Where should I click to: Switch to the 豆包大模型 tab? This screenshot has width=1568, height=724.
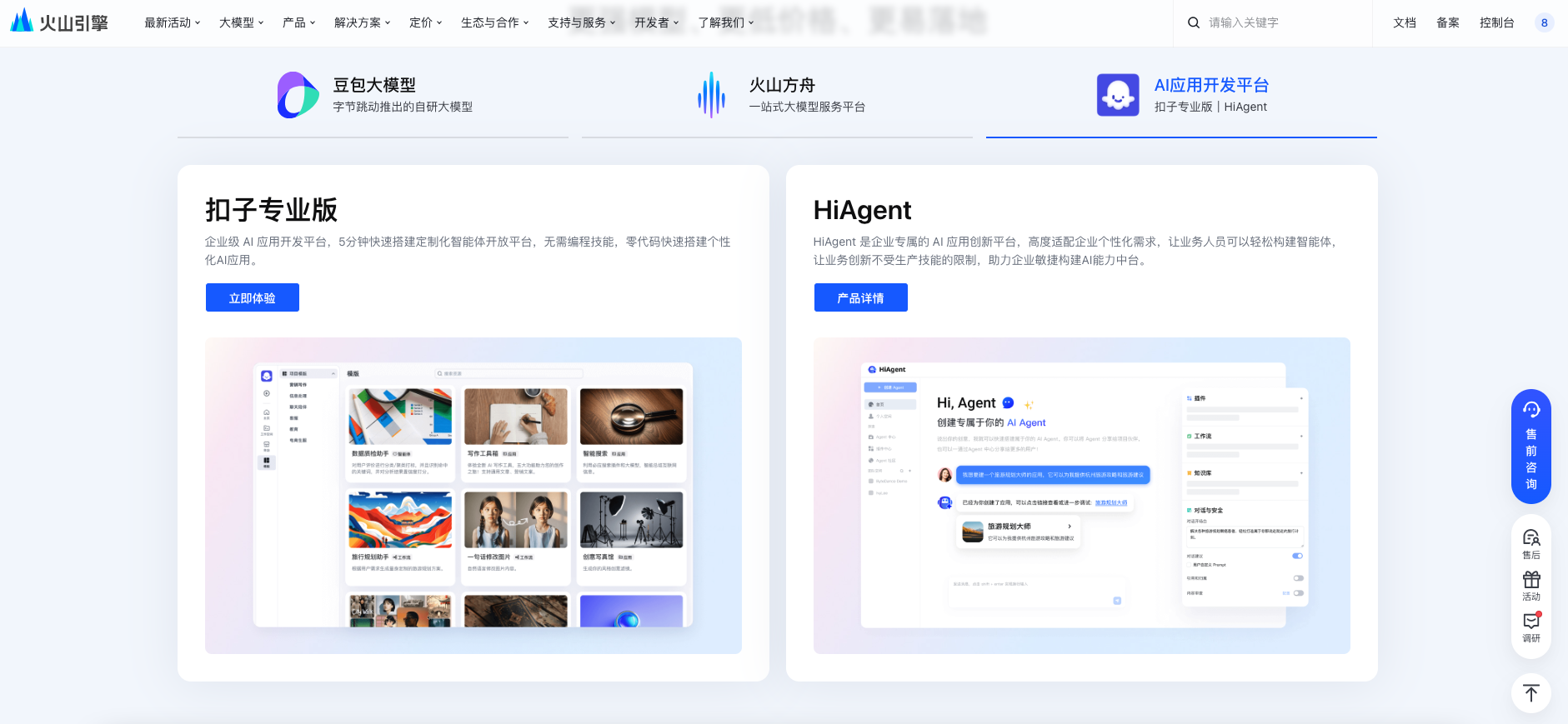tap(373, 95)
